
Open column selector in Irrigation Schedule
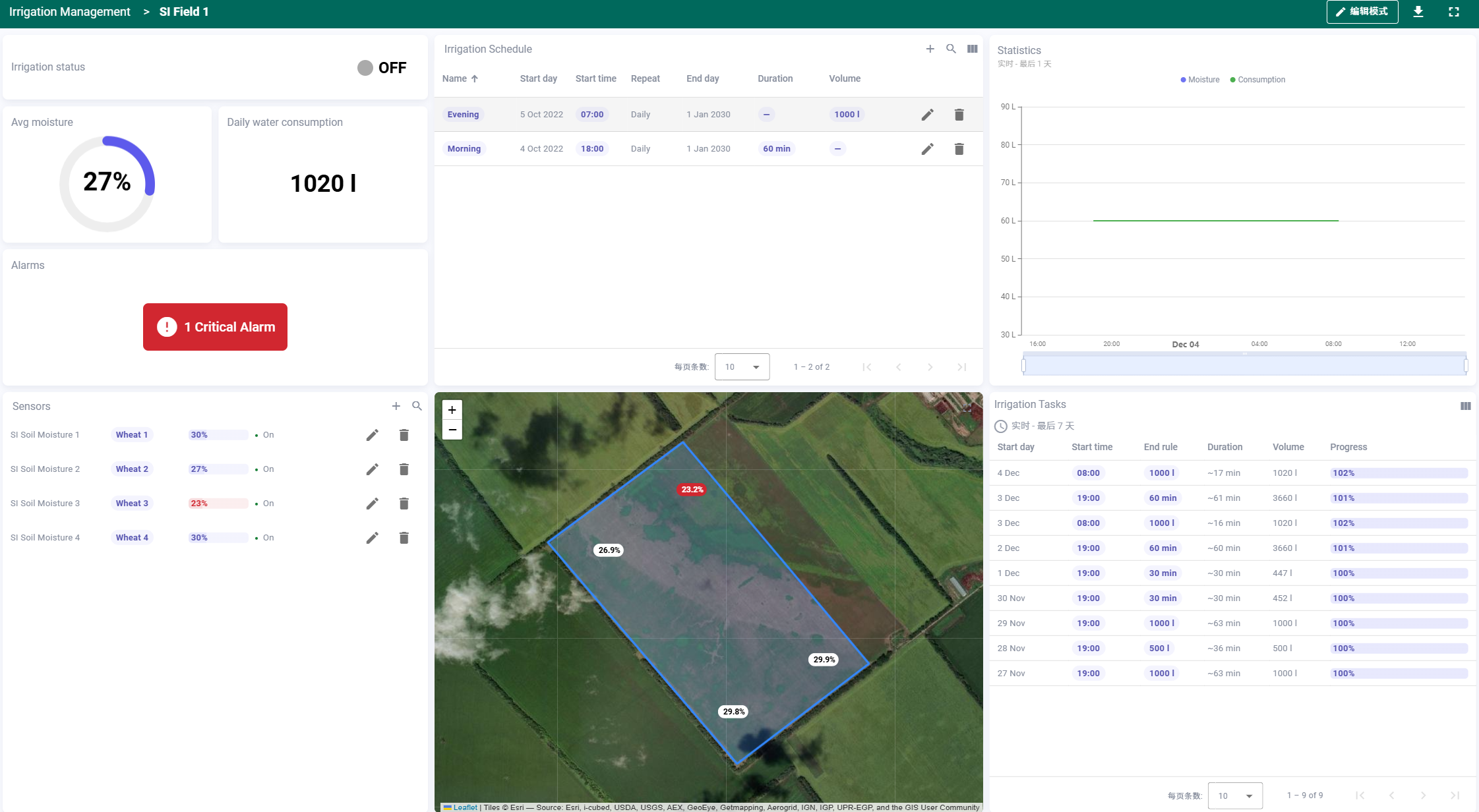972,49
